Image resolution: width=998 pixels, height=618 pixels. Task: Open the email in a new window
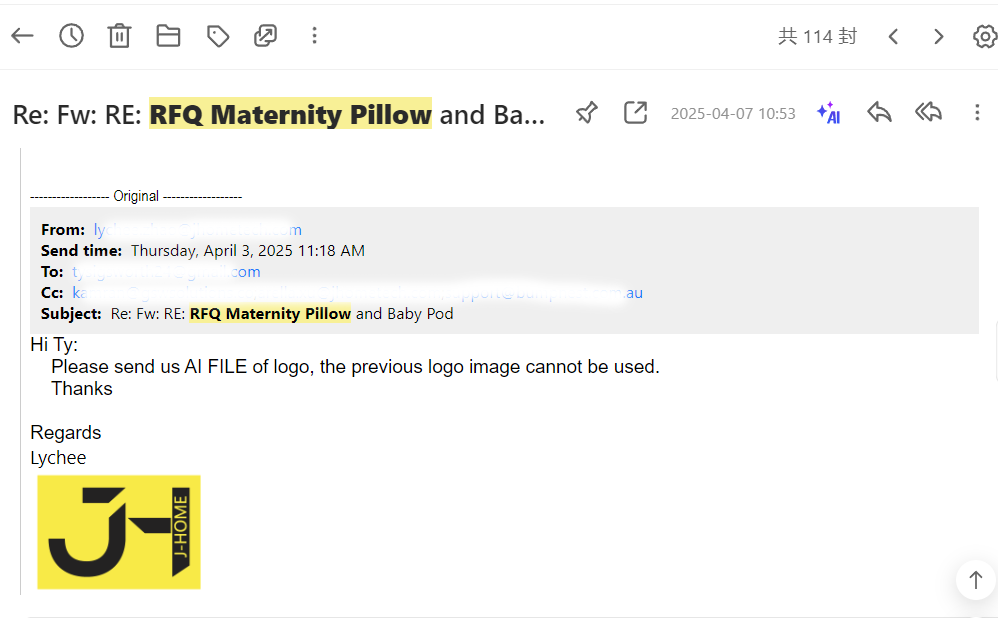click(635, 113)
